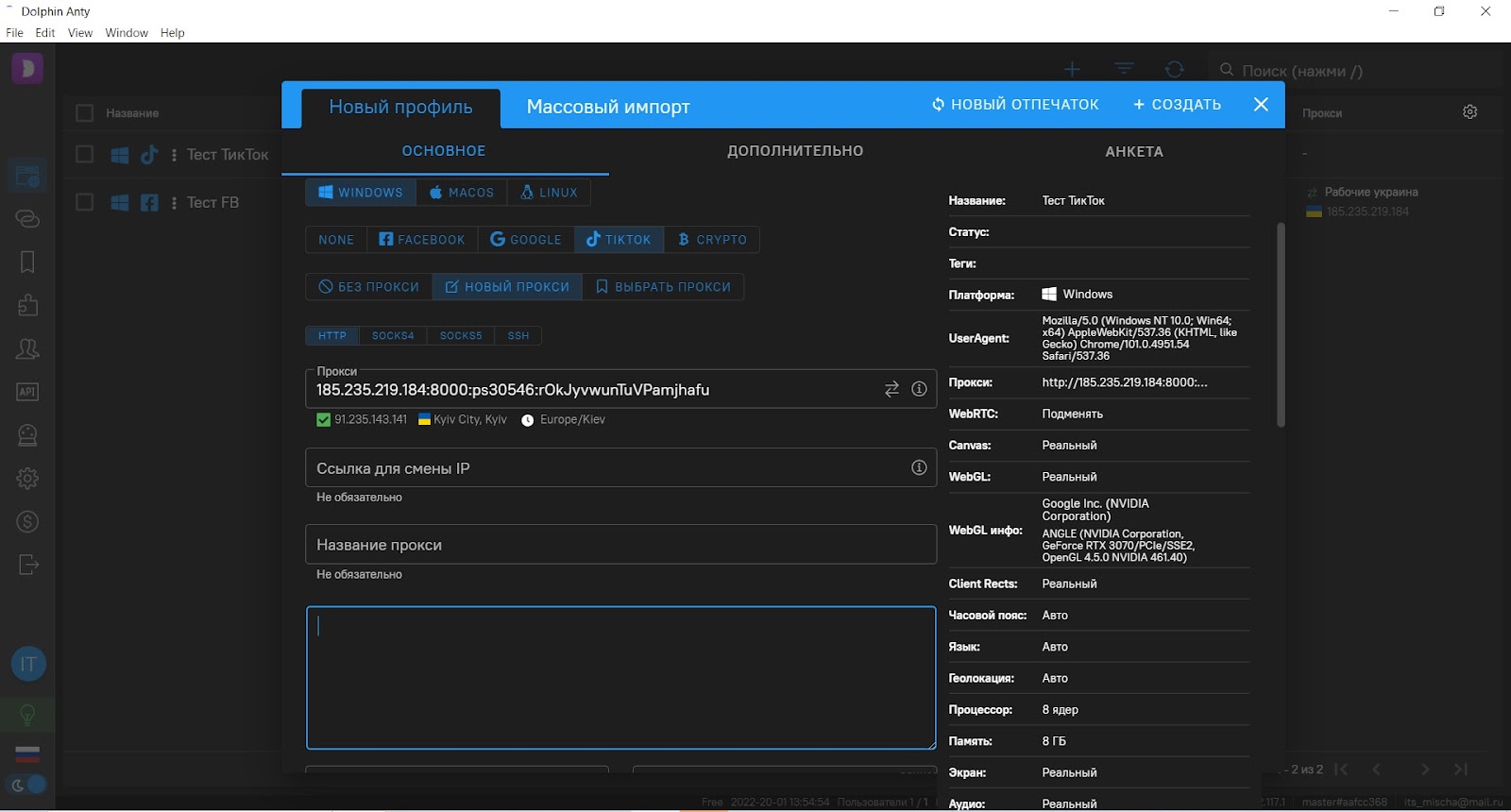The height and width of the screenshot is (812, 1511).
Task: Open the Help menu
Action: (x=172, y=33)
